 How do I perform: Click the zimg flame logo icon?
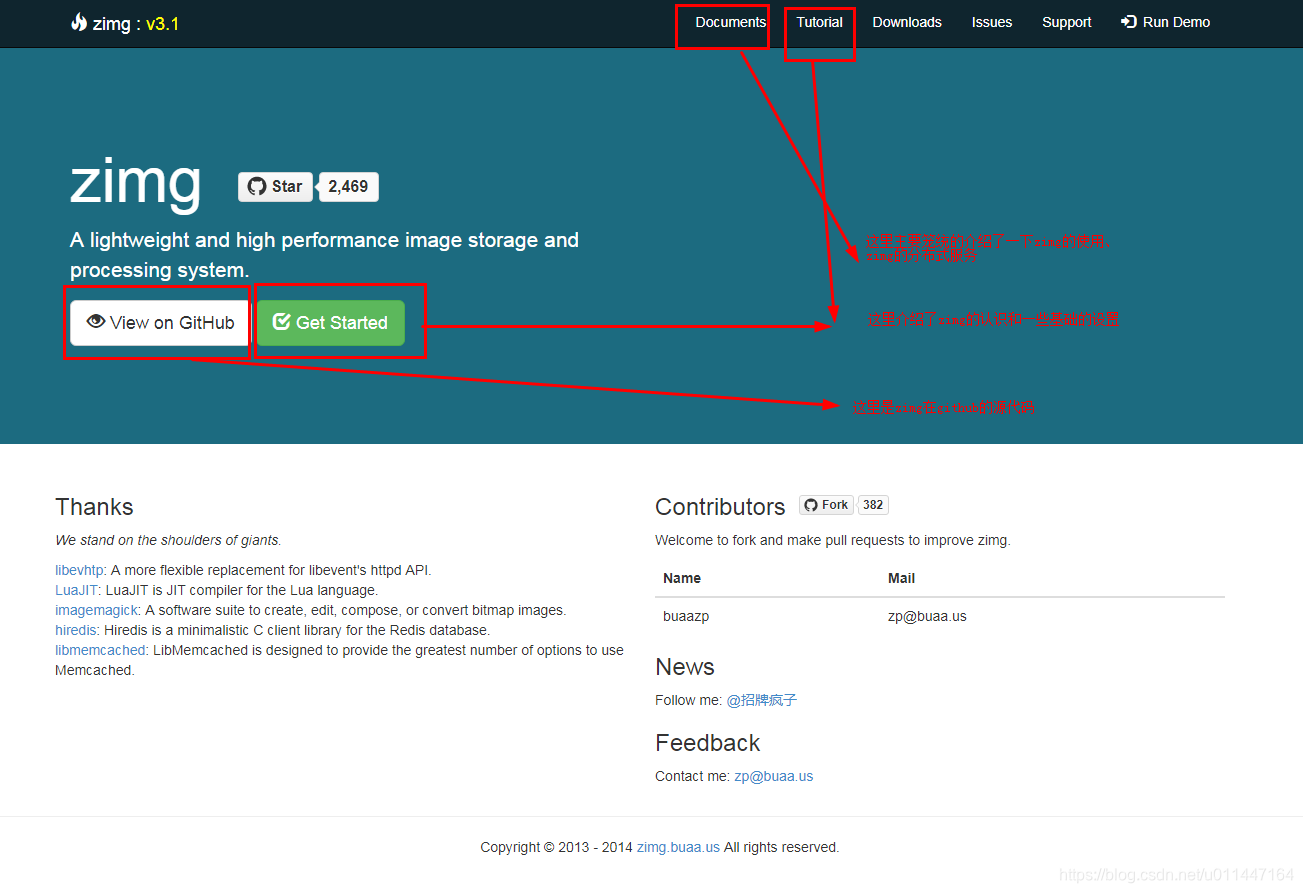[x=79, y=22]
